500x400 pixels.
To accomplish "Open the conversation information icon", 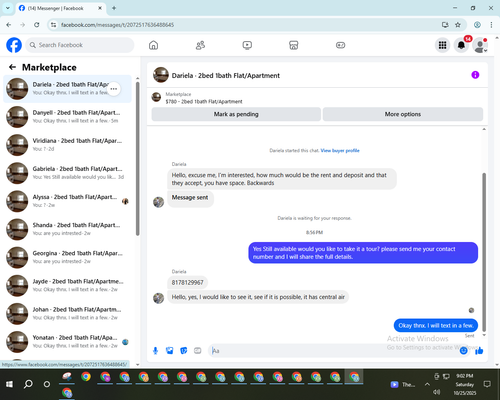I will tap(475, 75).
